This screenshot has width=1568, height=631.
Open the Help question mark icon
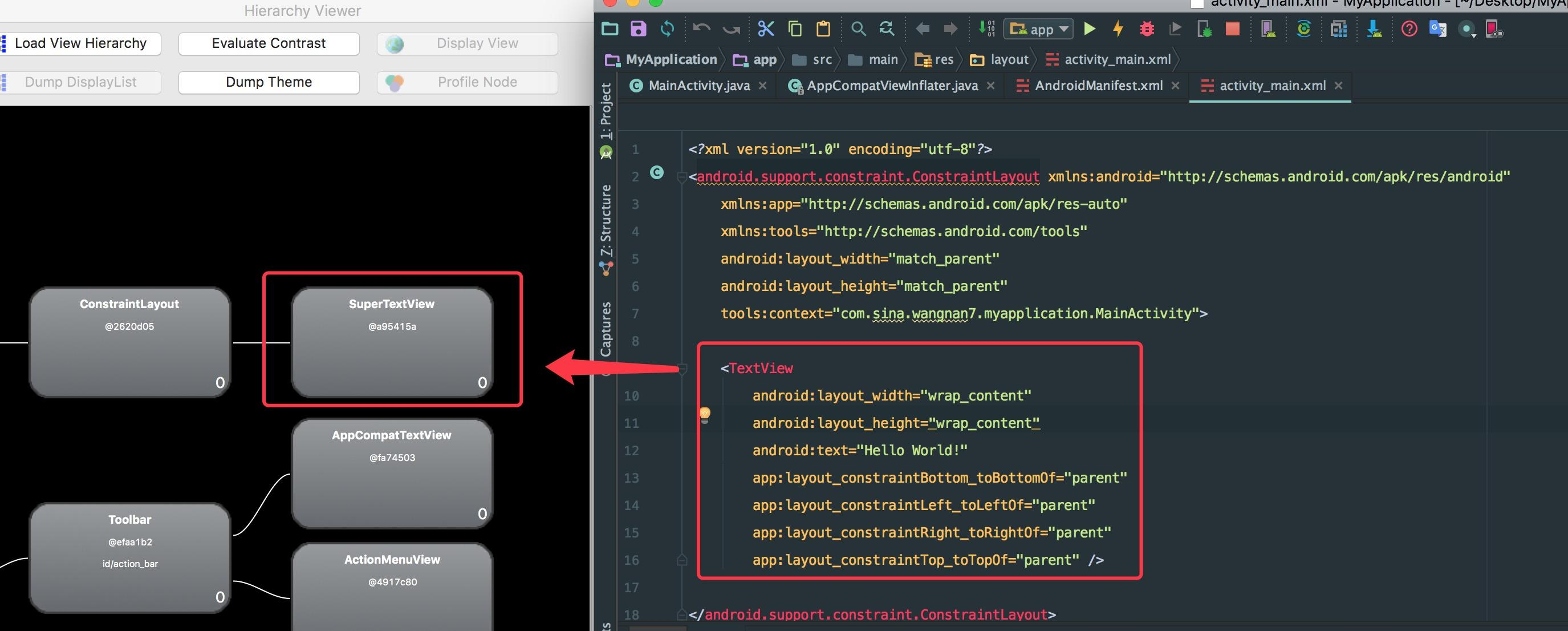tap(1408, 29)
